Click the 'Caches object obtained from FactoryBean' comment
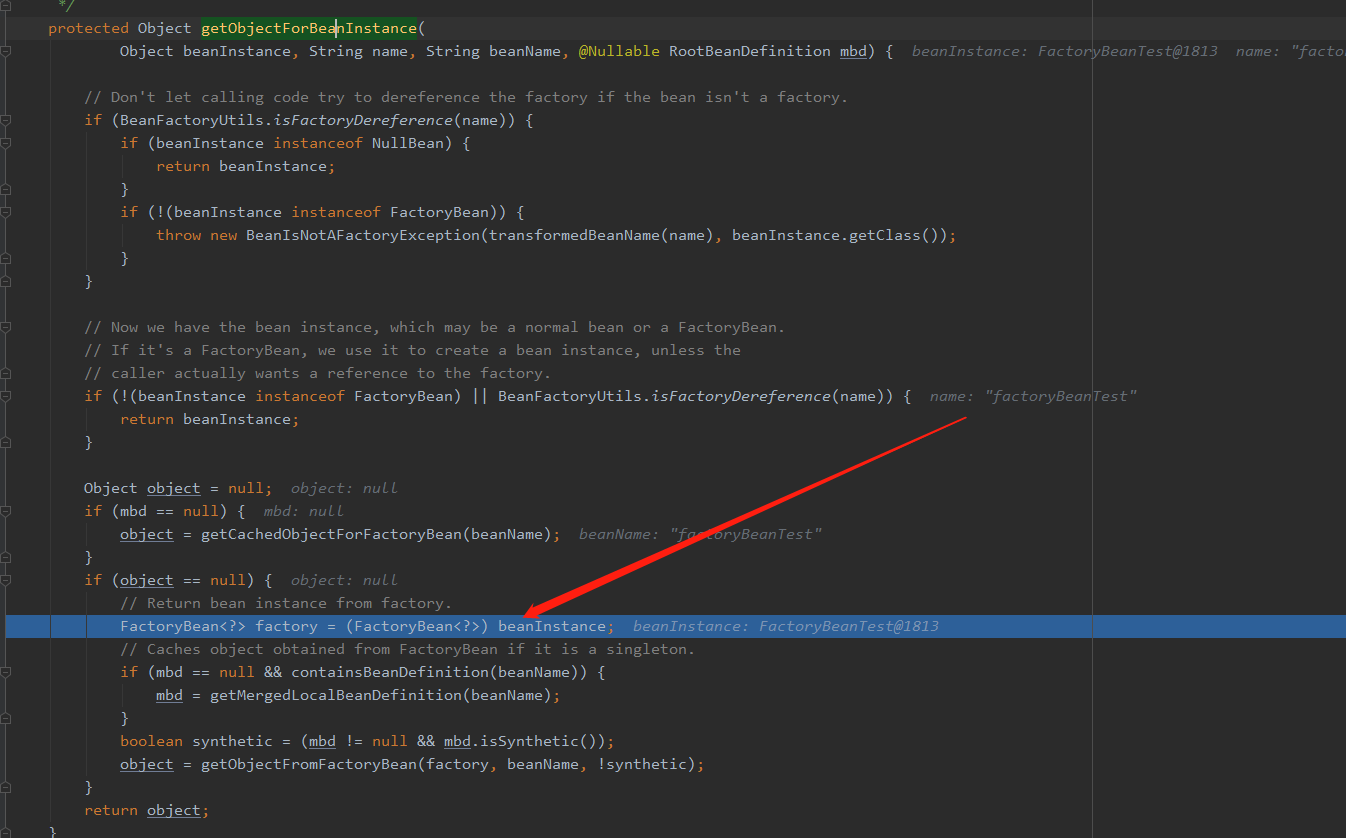This screenshot has width=1346, height=838. point(407,649)
